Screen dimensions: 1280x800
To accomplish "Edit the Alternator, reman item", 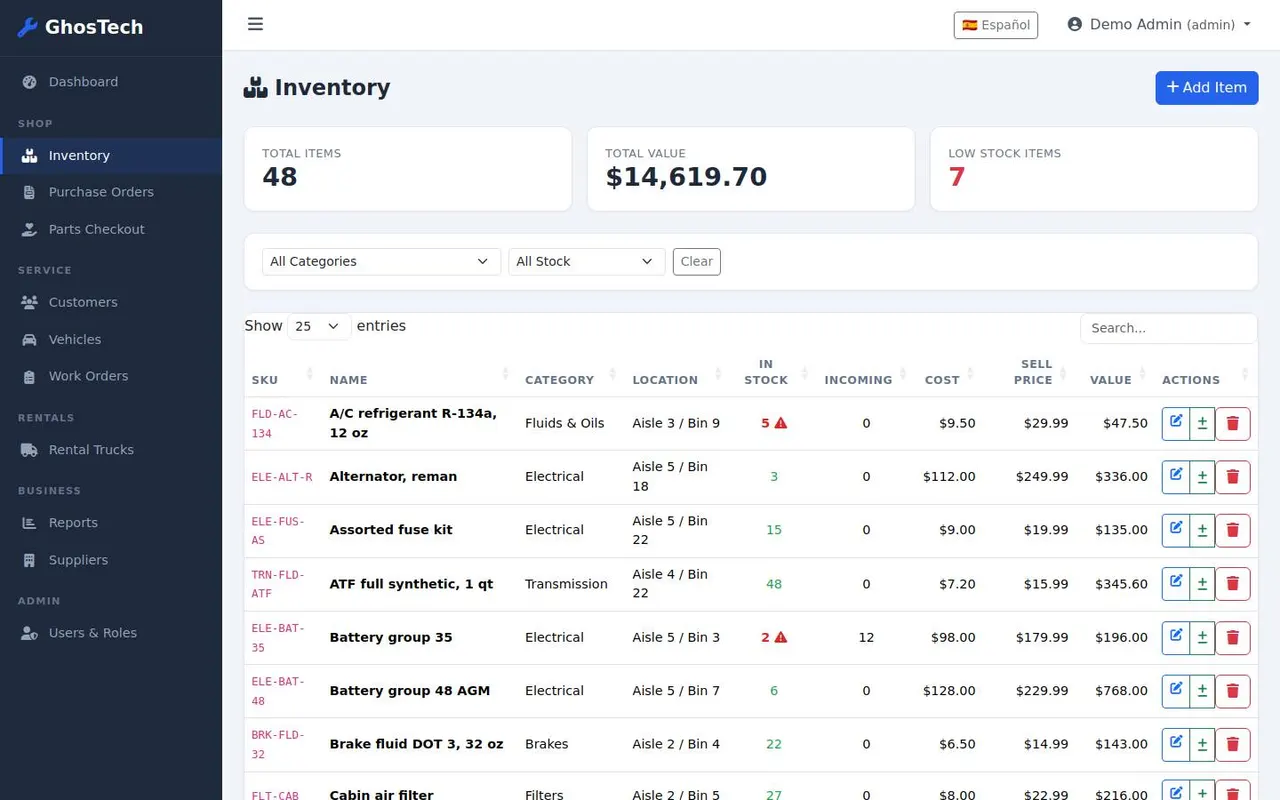I will point(1176,477).
